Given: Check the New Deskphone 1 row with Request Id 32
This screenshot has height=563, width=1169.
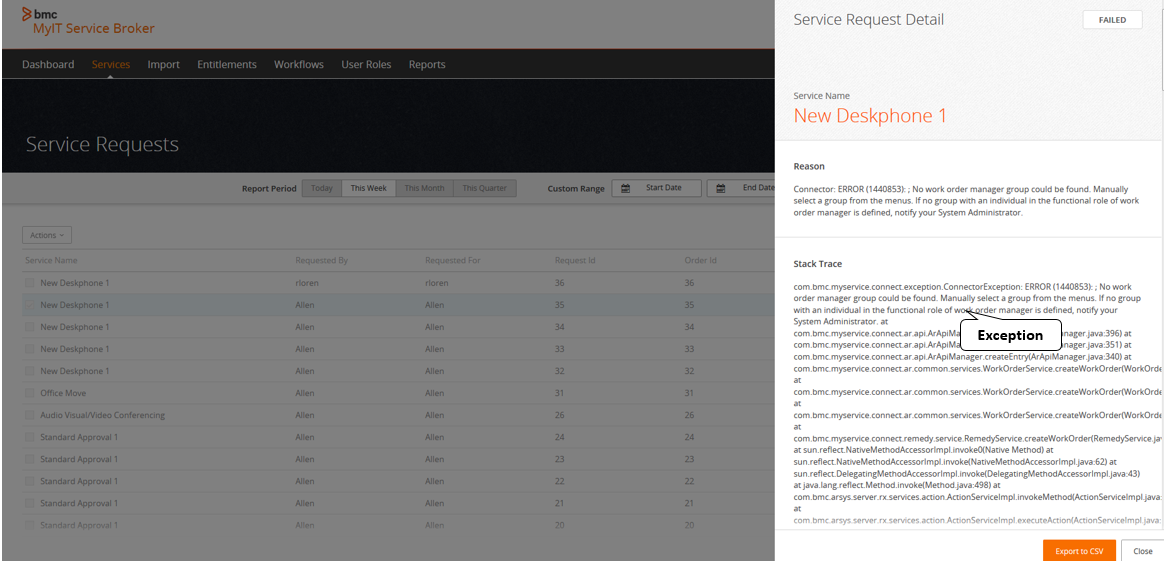Looking at the screenshot, I should point(30,371).
